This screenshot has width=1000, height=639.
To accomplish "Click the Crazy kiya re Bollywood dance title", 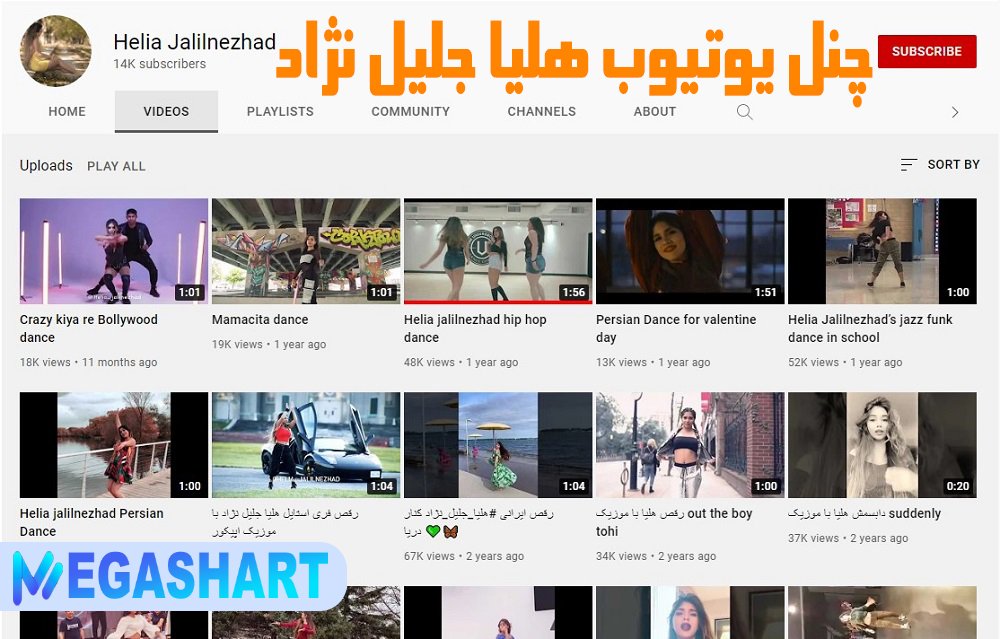I will 89,328.
